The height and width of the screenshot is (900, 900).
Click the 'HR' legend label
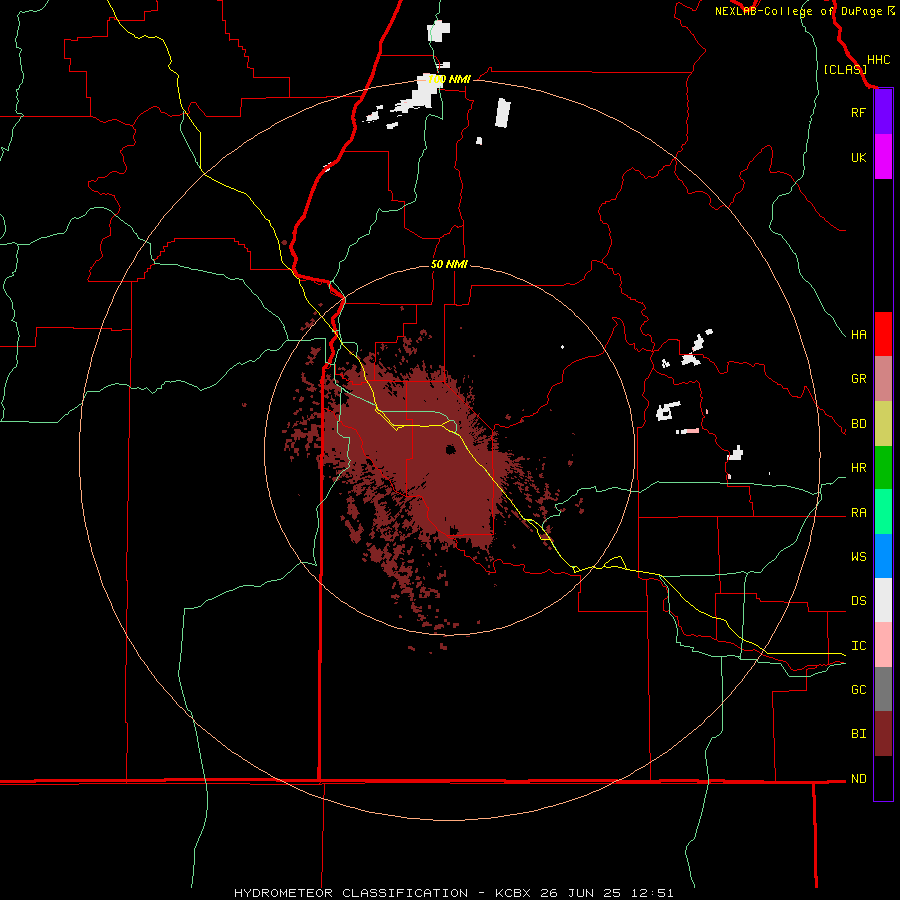pyautogui.click(x=858, y=468)
